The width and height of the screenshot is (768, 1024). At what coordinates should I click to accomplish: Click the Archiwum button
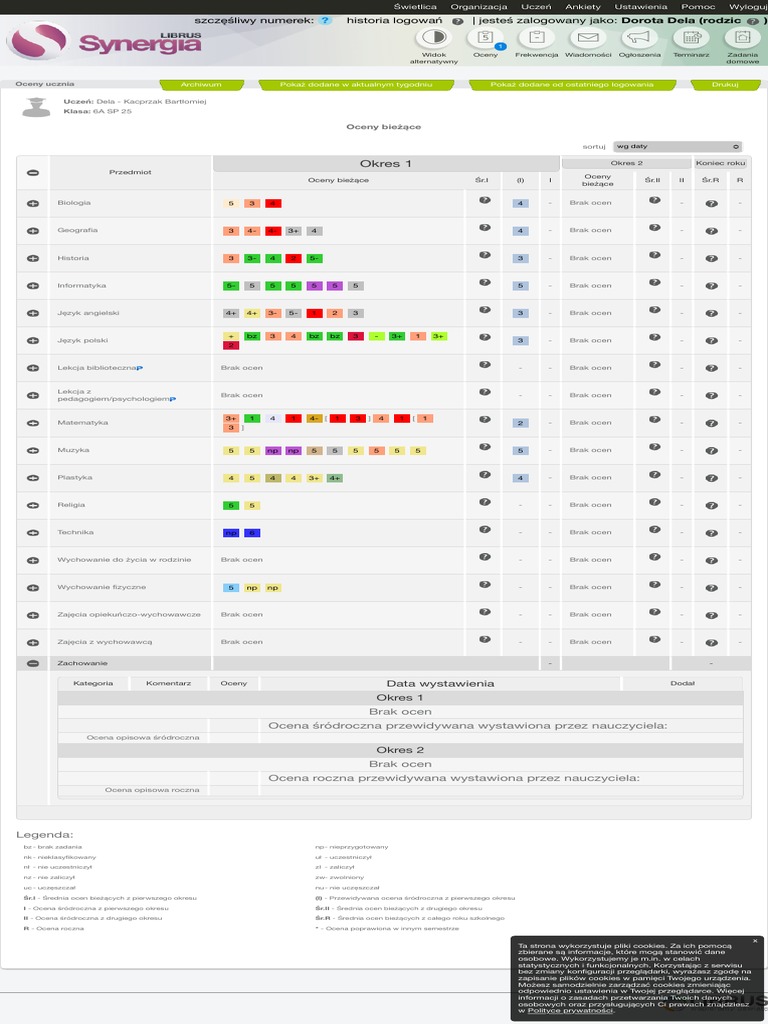(201, 84)
